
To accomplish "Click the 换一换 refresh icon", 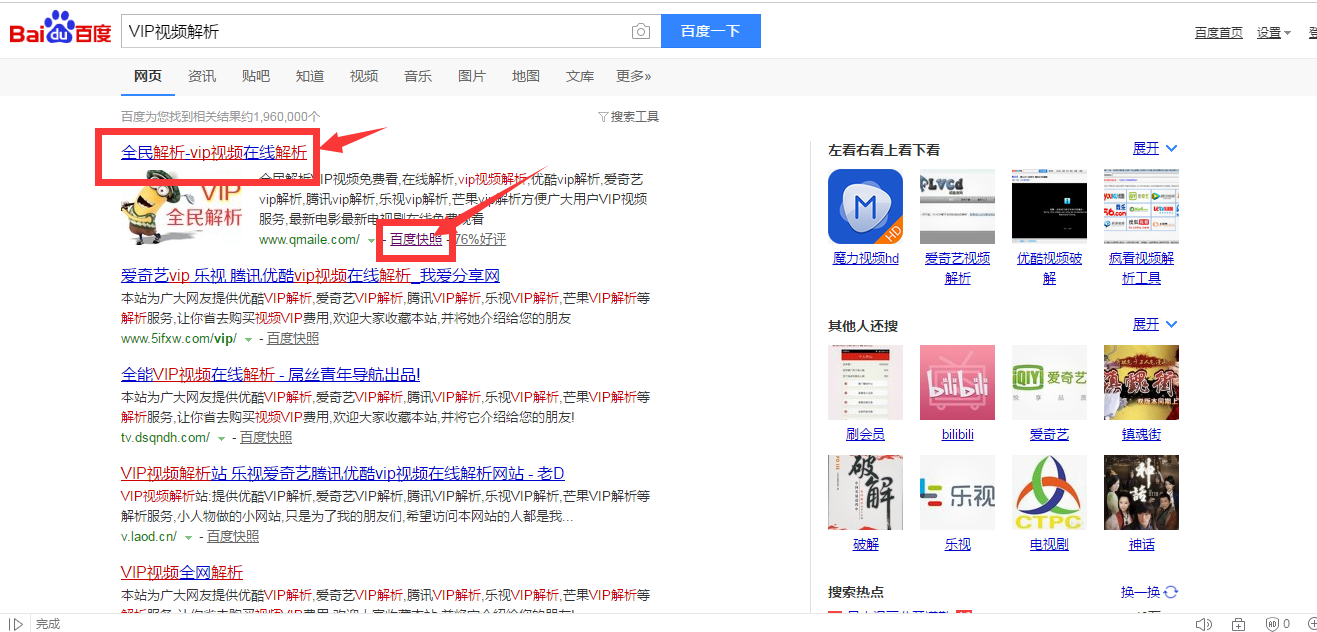I will coord(1171,592).
